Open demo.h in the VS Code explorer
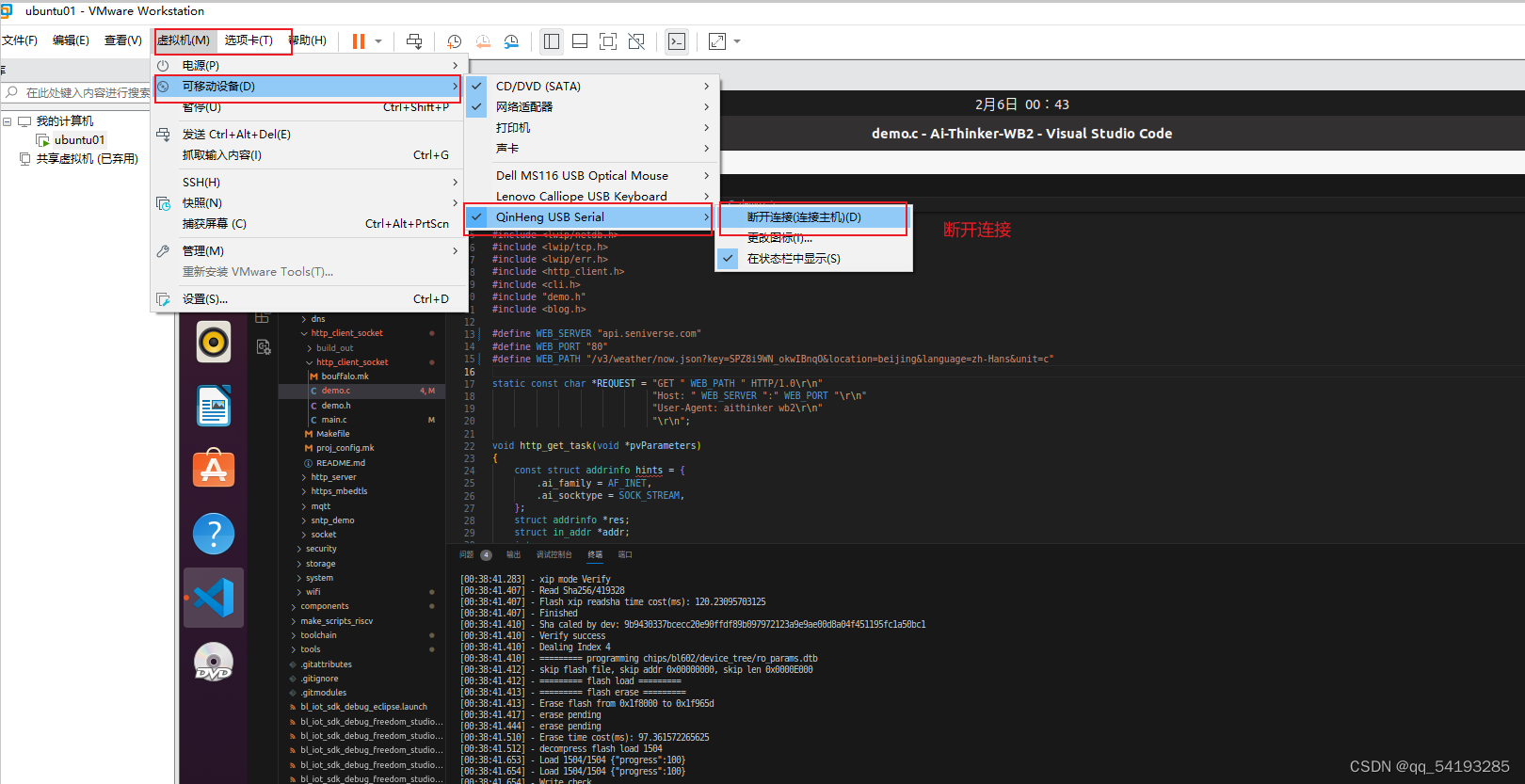 tap(335, 406)
